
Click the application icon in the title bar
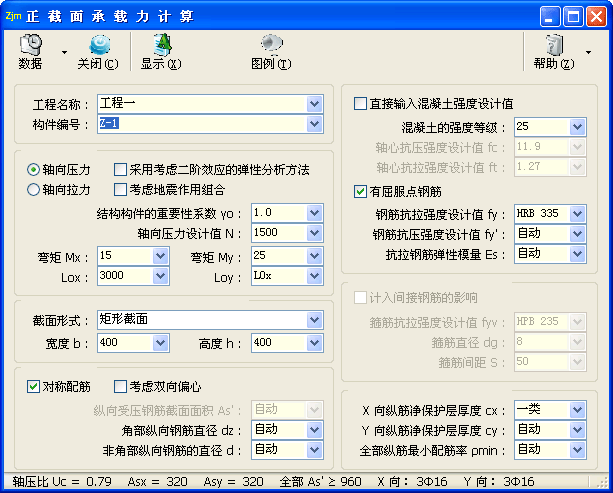tap(13, 16)
